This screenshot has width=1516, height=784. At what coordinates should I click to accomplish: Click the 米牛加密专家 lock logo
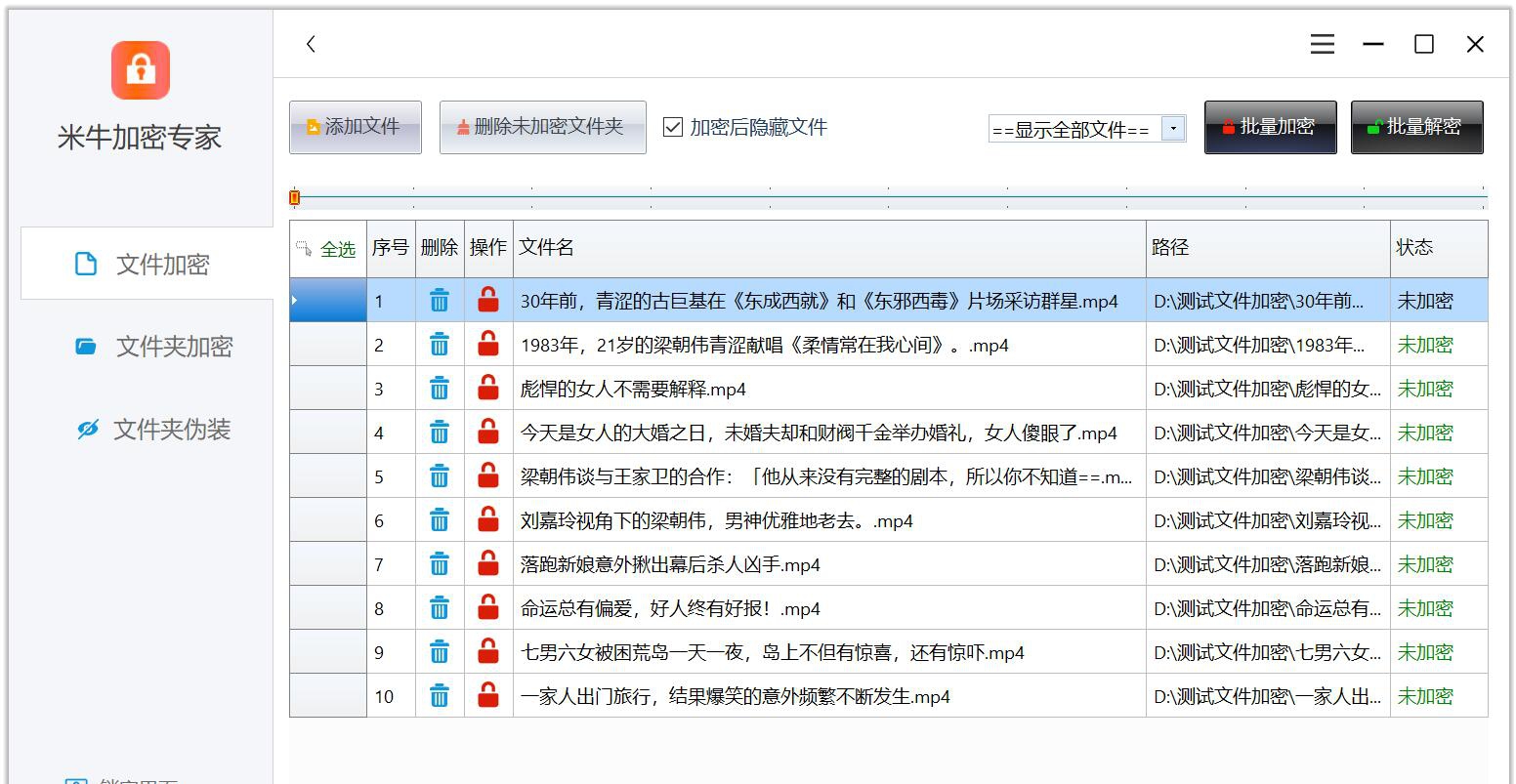coord(140,70)
